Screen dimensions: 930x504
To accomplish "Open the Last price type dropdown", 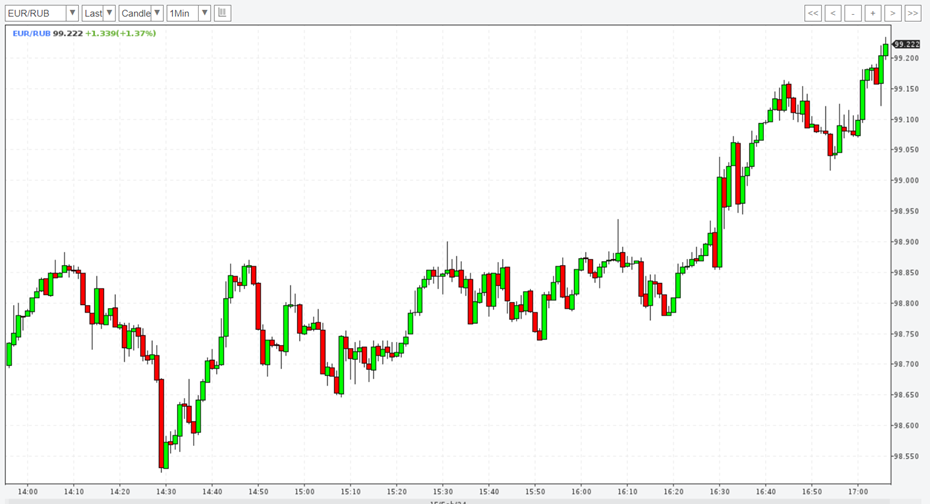I will [x=98, y=13].
